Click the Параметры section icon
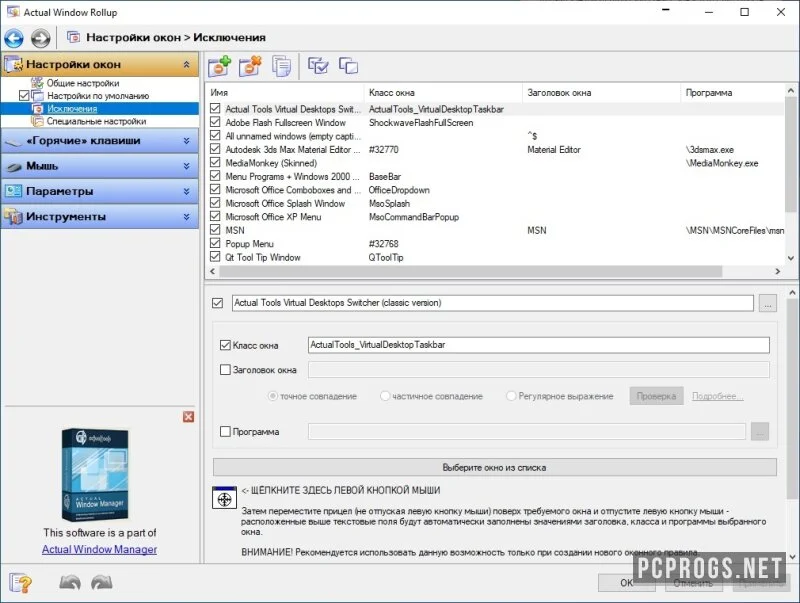Screen dimensions: 800x603 (14, 191)
